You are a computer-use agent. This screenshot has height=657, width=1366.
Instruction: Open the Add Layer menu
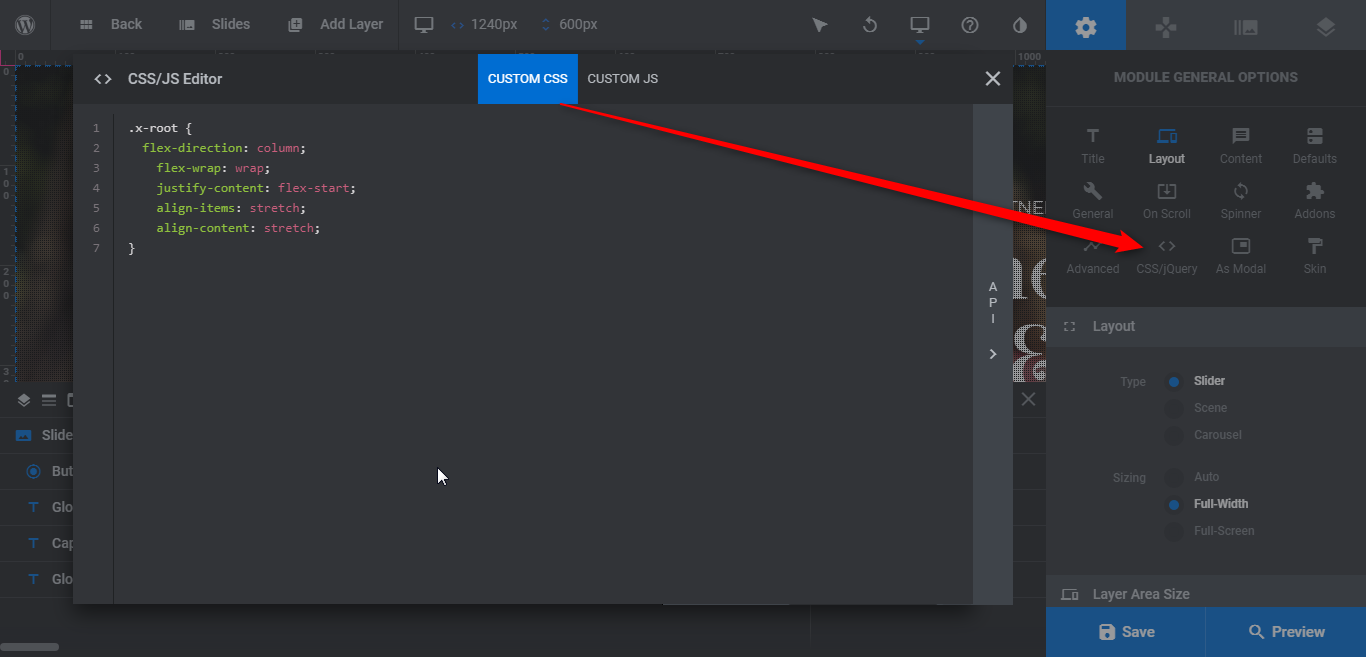click(335, 25)
